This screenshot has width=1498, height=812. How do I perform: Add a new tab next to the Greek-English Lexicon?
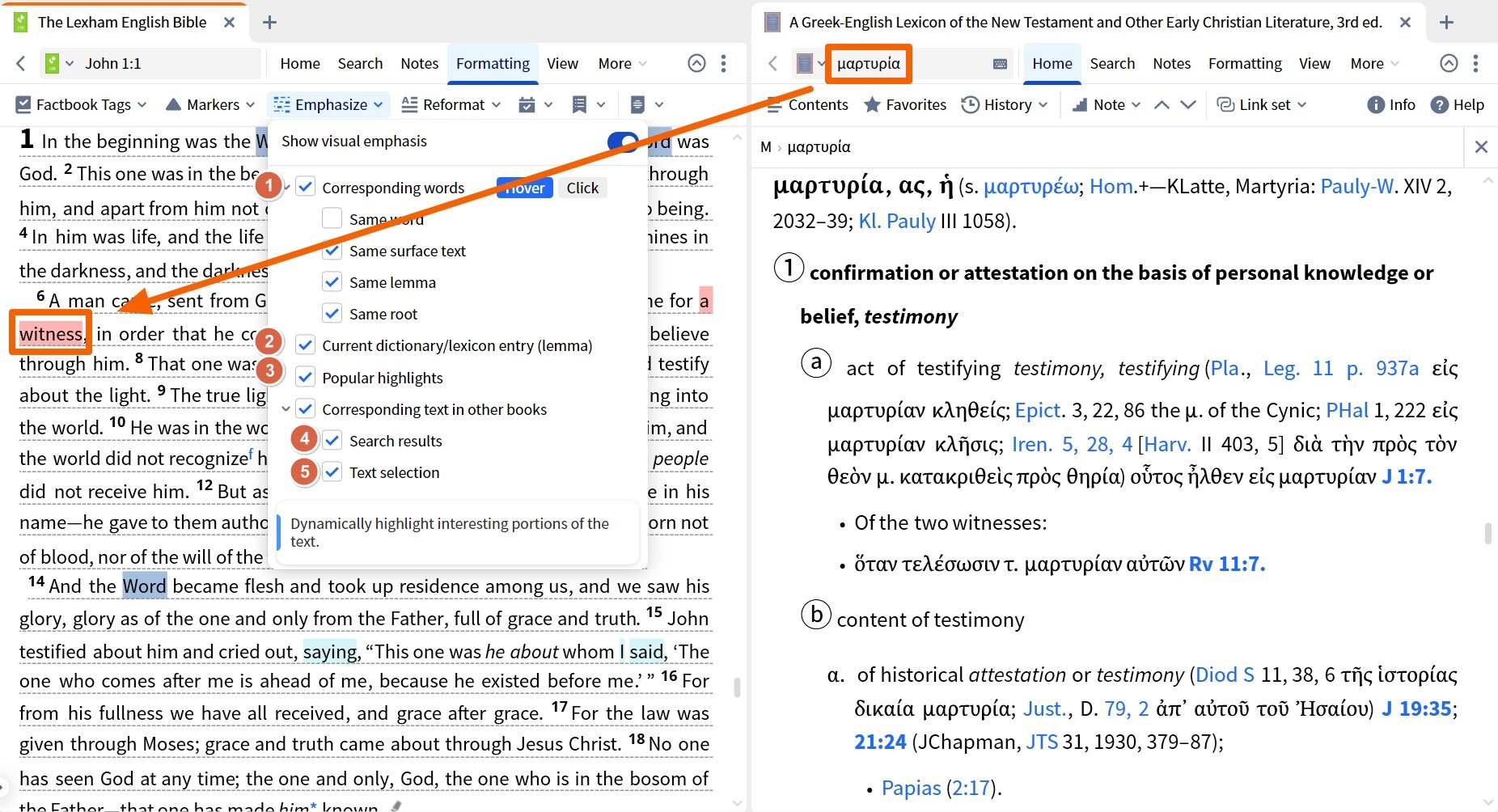[x=1446, y=22]
